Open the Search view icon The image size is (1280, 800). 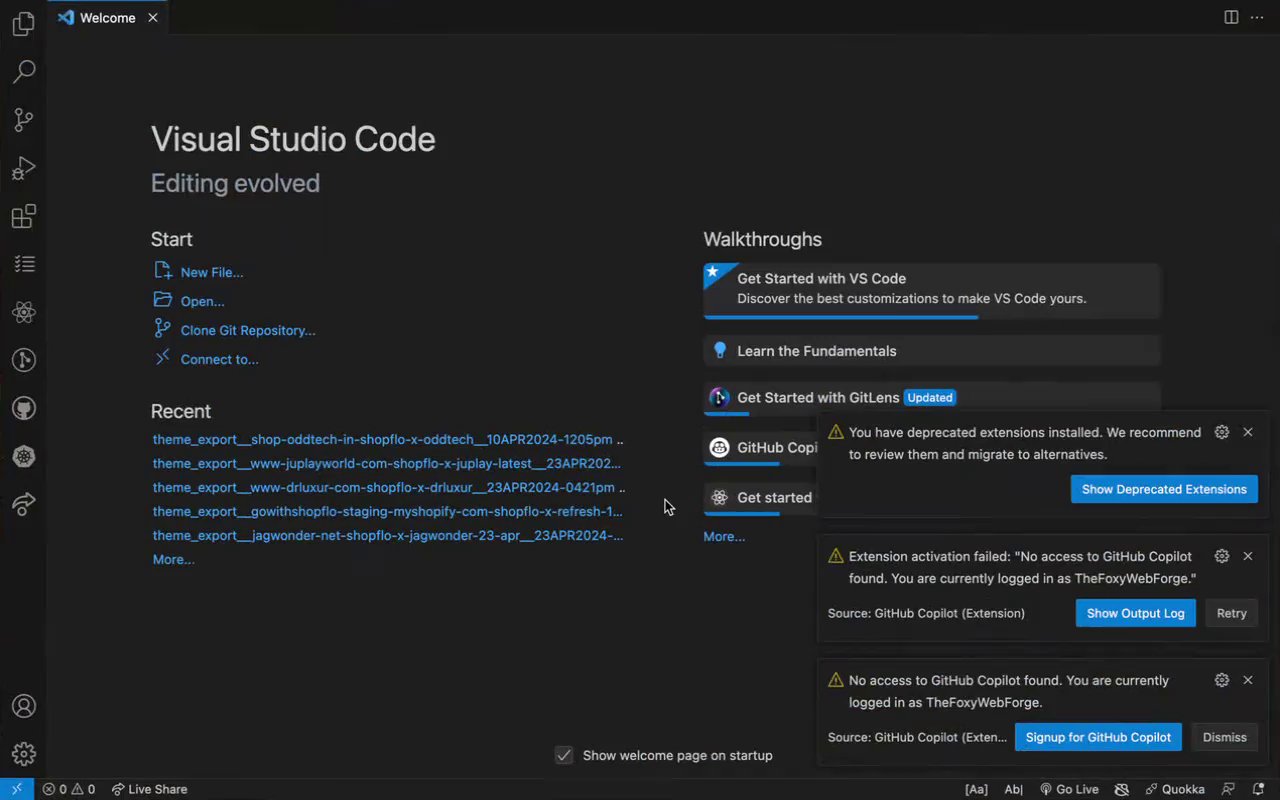point(23,72)
